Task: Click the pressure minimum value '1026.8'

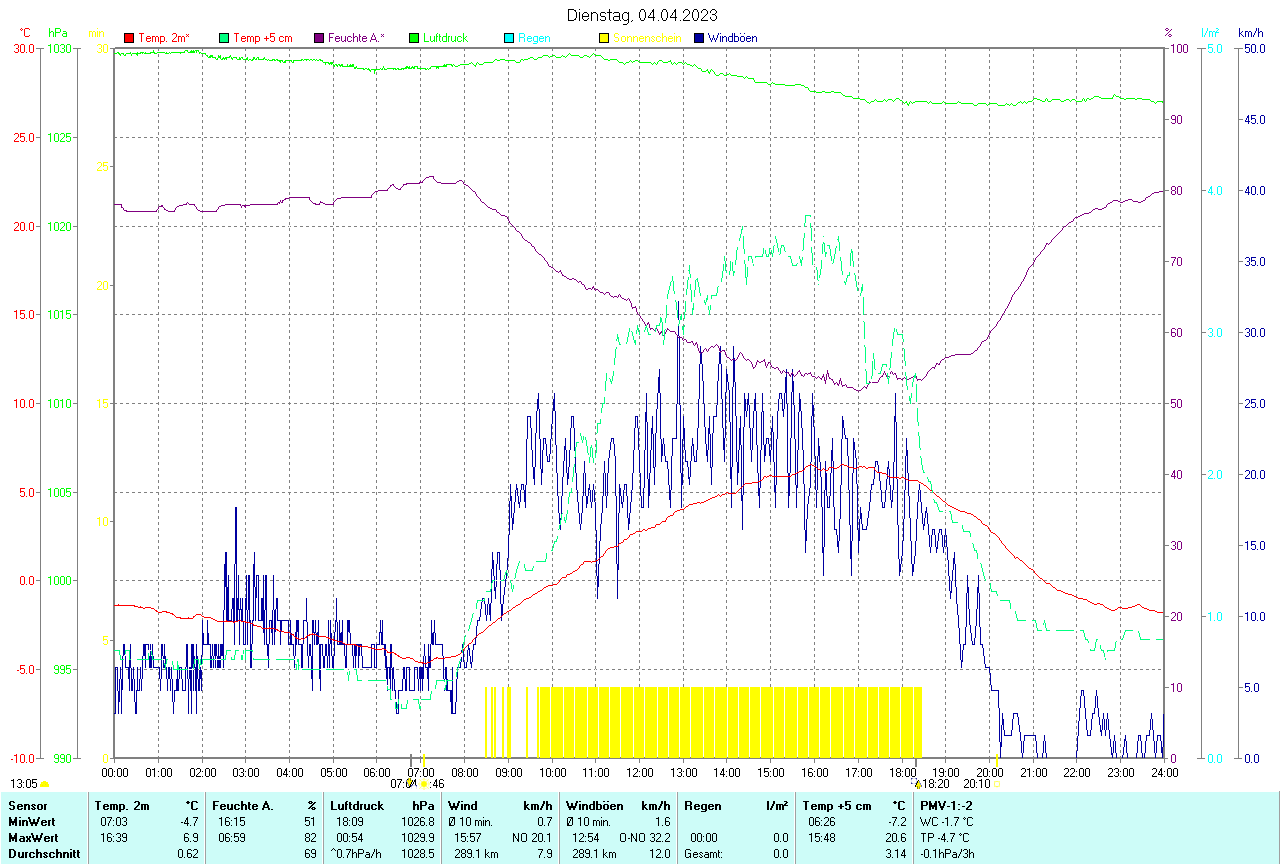Action: [x=418, y=822]
